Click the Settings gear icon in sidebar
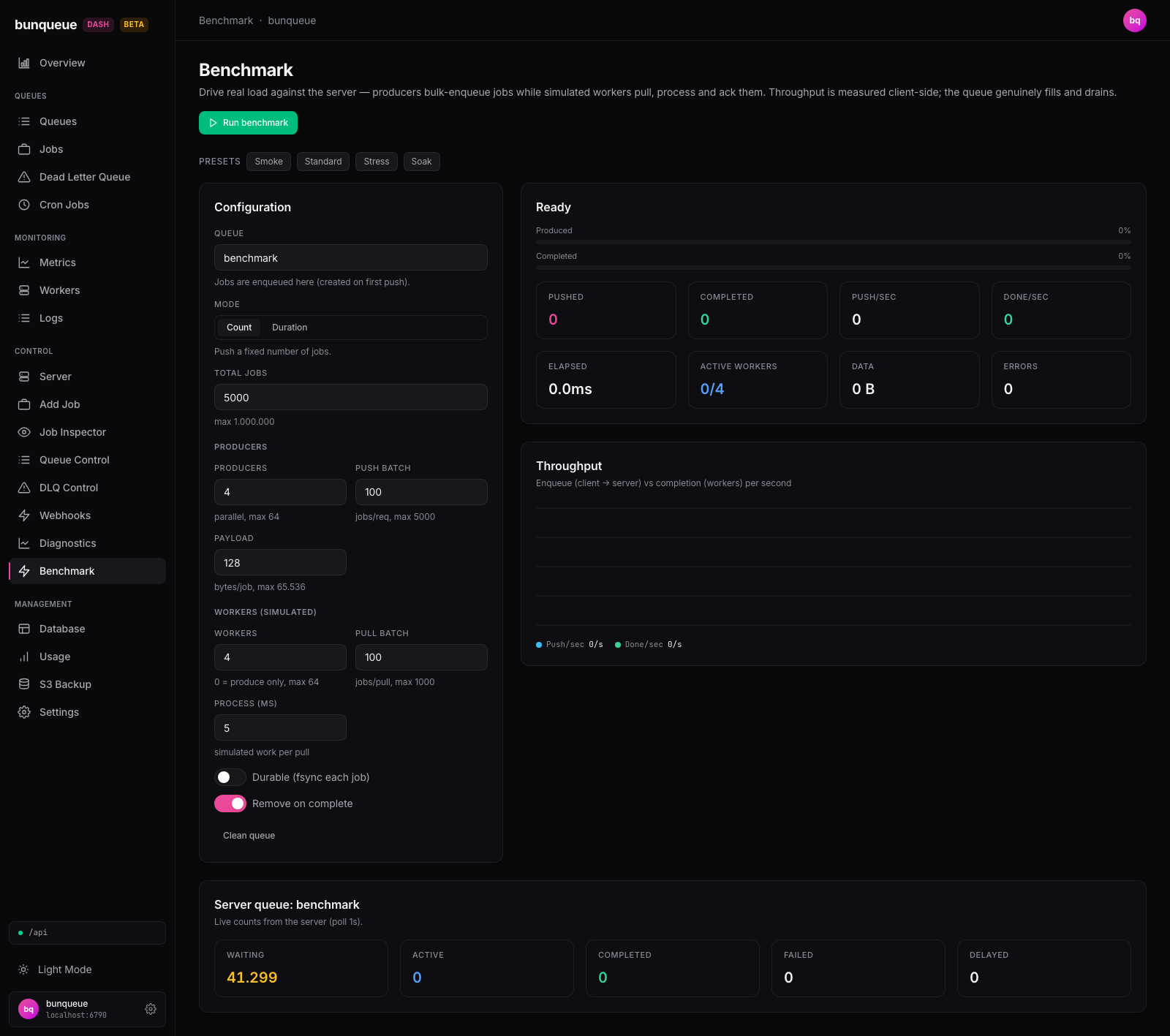Image resolution: width=1170 pixels, height=1036 pixels. point(24,712)
